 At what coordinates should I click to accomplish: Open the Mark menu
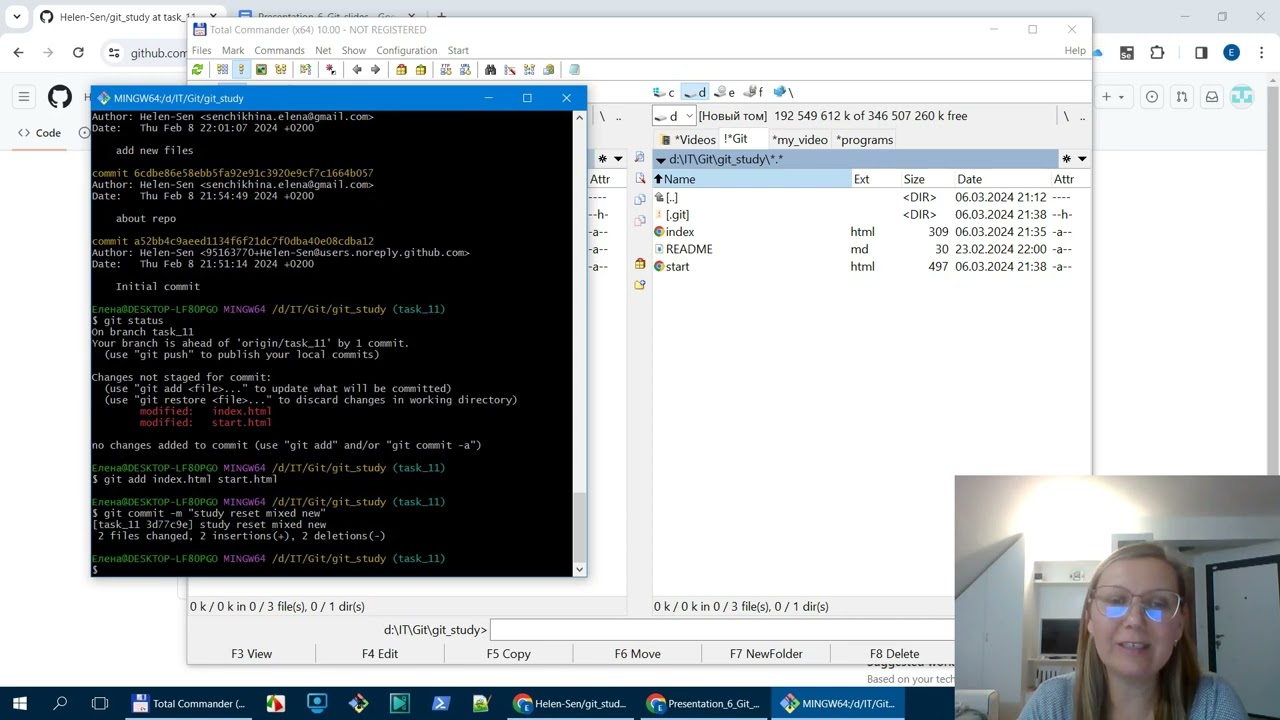click(x=233, y=50)
